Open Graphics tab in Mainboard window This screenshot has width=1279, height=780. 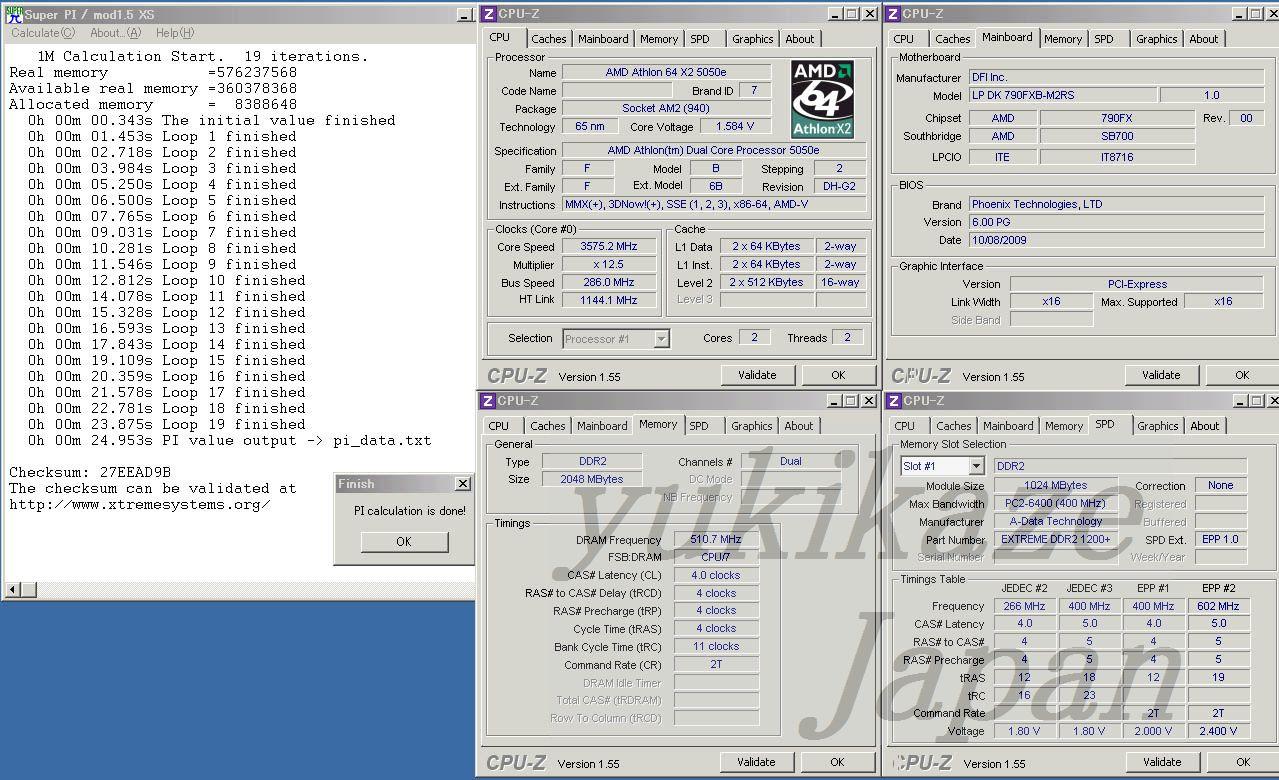[1157, 39]
